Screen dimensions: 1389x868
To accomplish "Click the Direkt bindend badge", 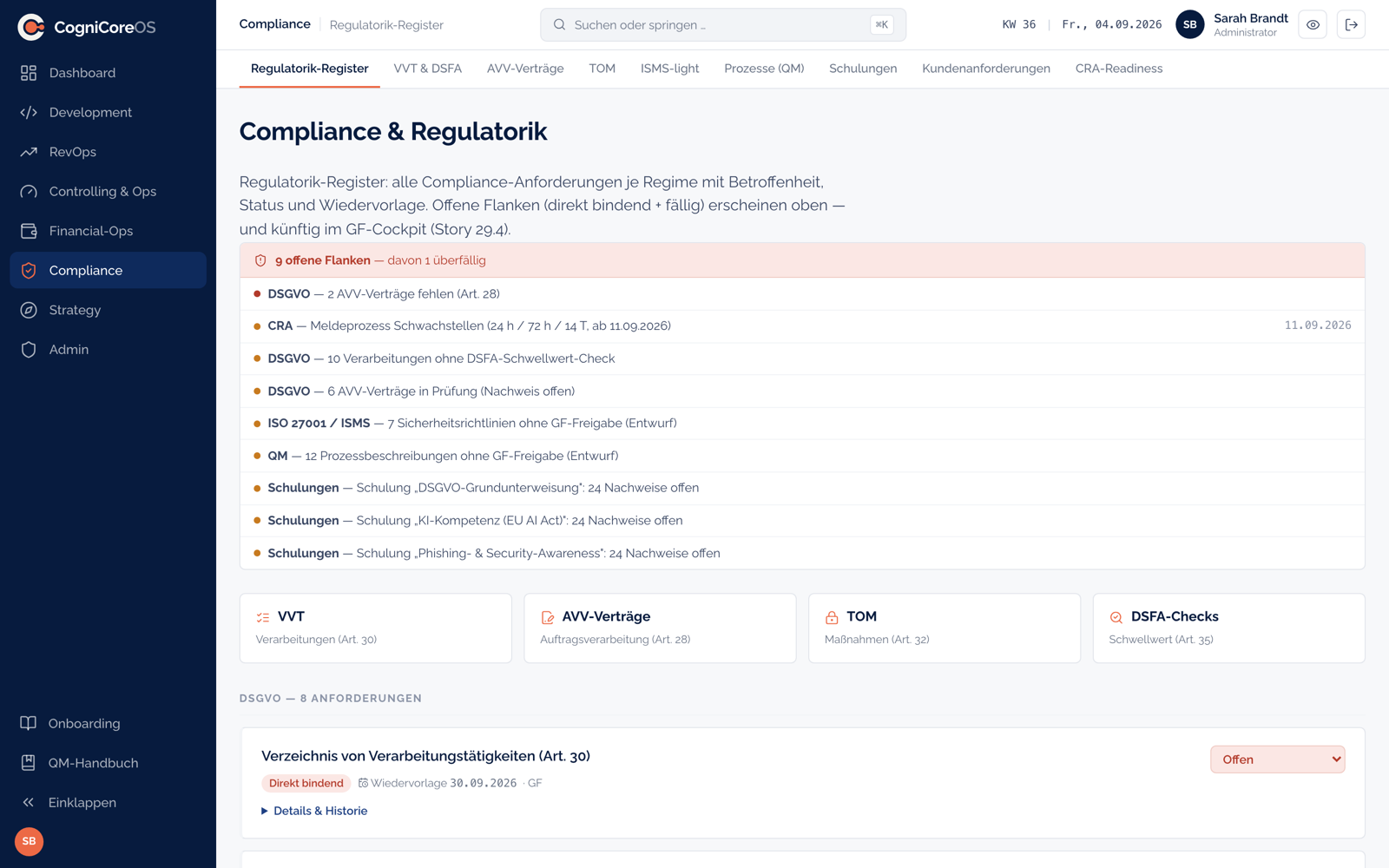I will (x=306, y=783).
